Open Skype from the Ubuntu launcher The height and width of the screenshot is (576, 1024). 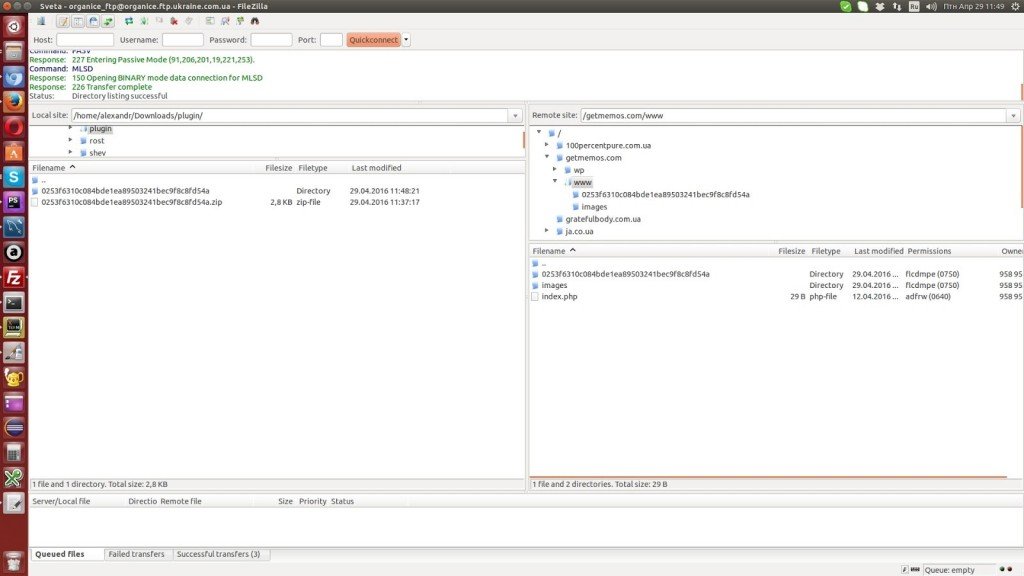pyautogui.click(x=14, y=177)
